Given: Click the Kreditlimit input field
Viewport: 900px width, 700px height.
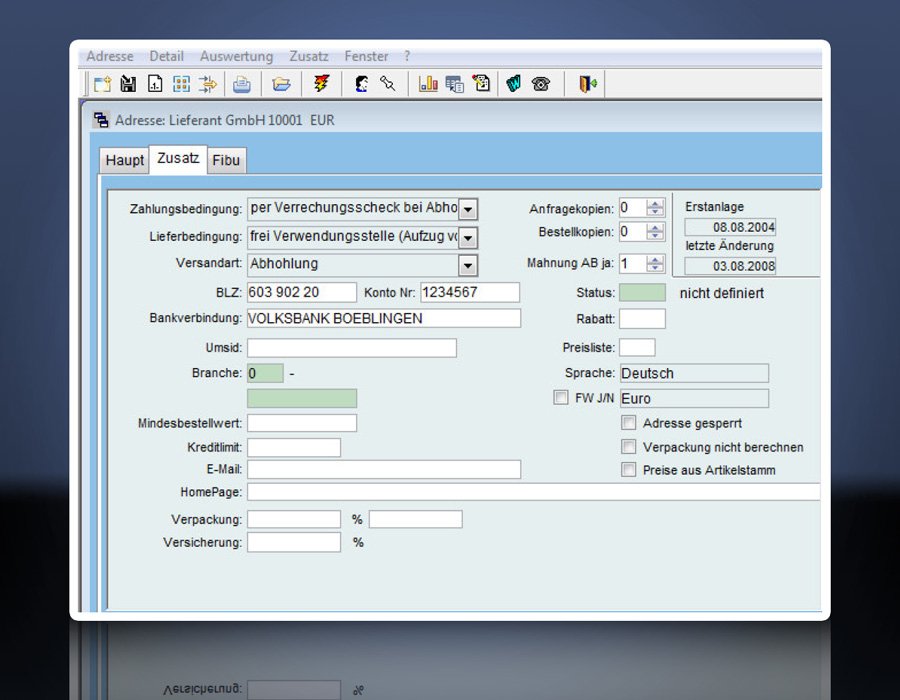Looking at the screenshot, I should pos(294,447).
